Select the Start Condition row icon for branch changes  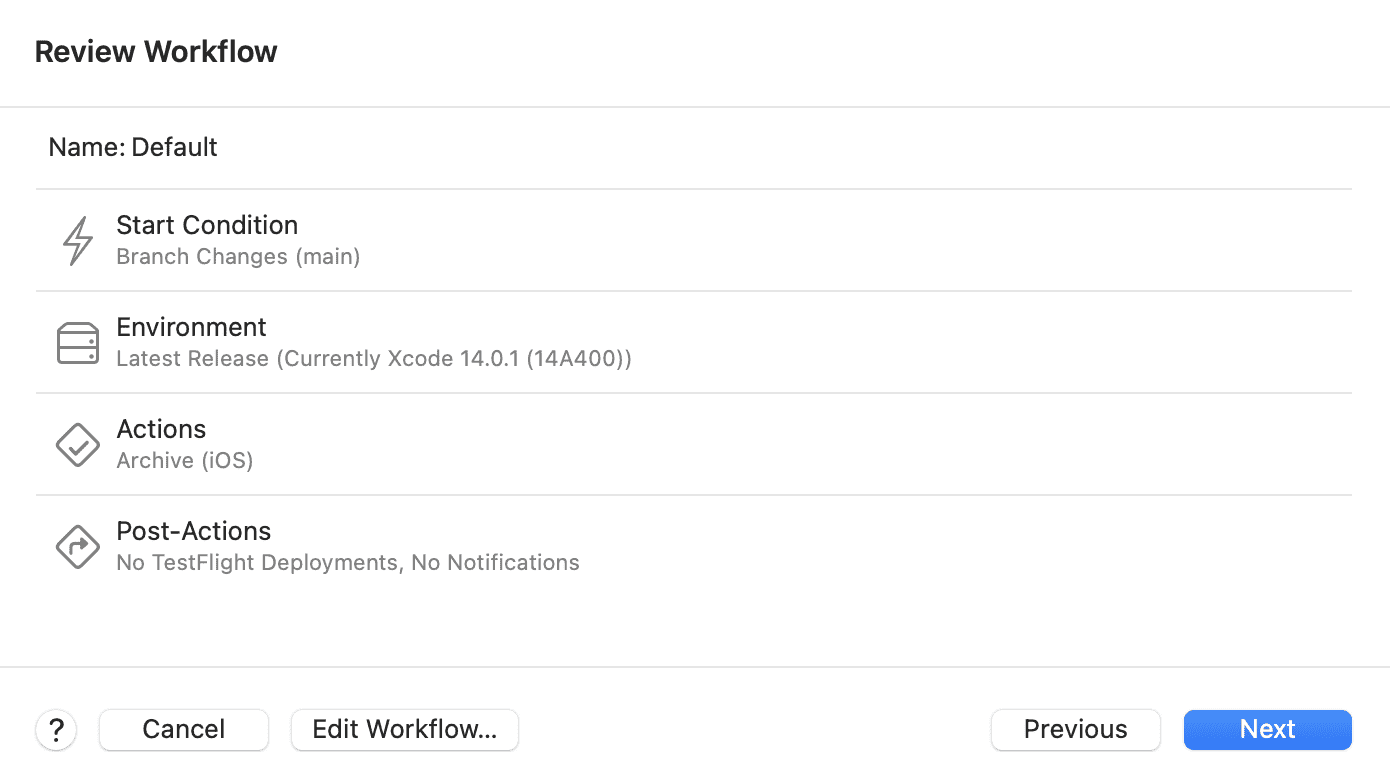click(77, 240)
